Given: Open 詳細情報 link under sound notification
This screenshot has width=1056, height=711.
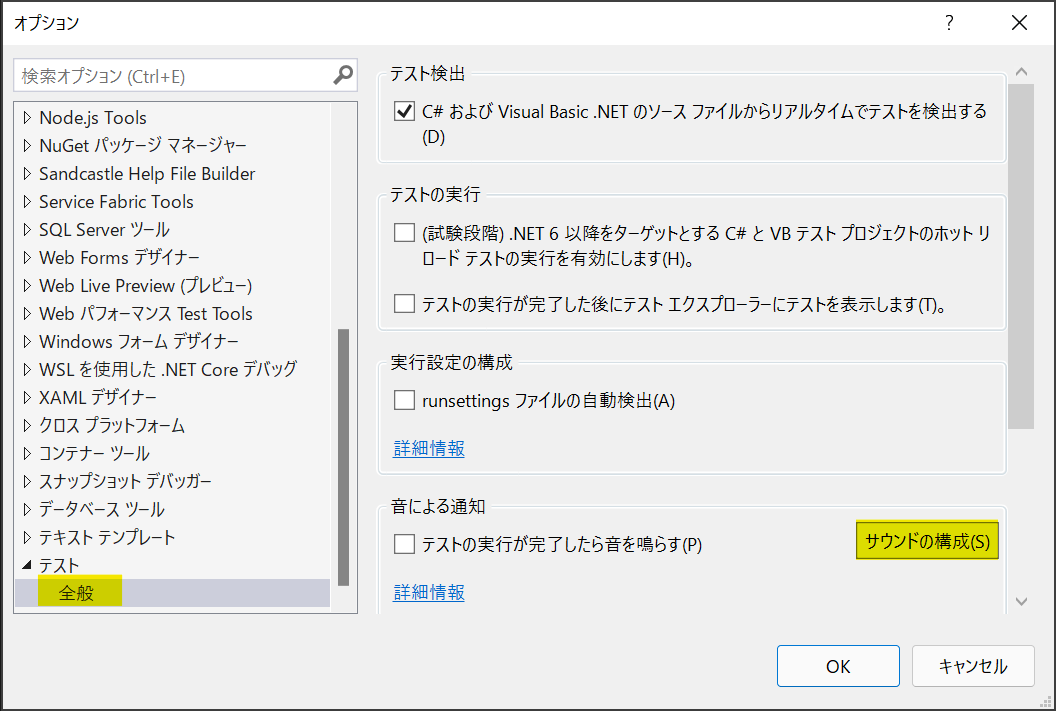Looking at the screenshot, I should [x=429, y=592].
